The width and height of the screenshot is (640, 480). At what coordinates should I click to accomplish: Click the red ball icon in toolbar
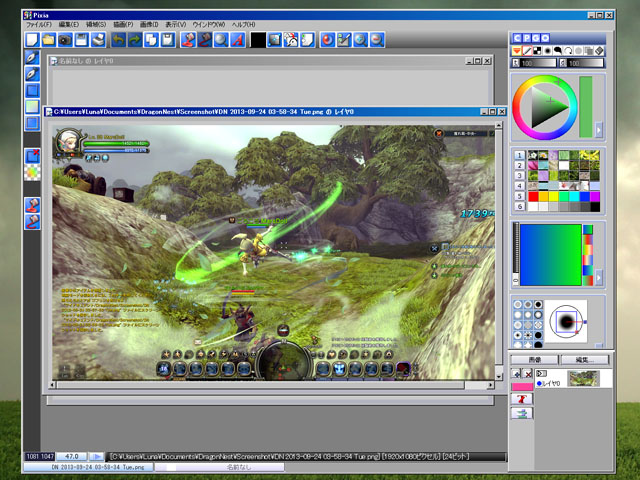click(x=328, y=40)
